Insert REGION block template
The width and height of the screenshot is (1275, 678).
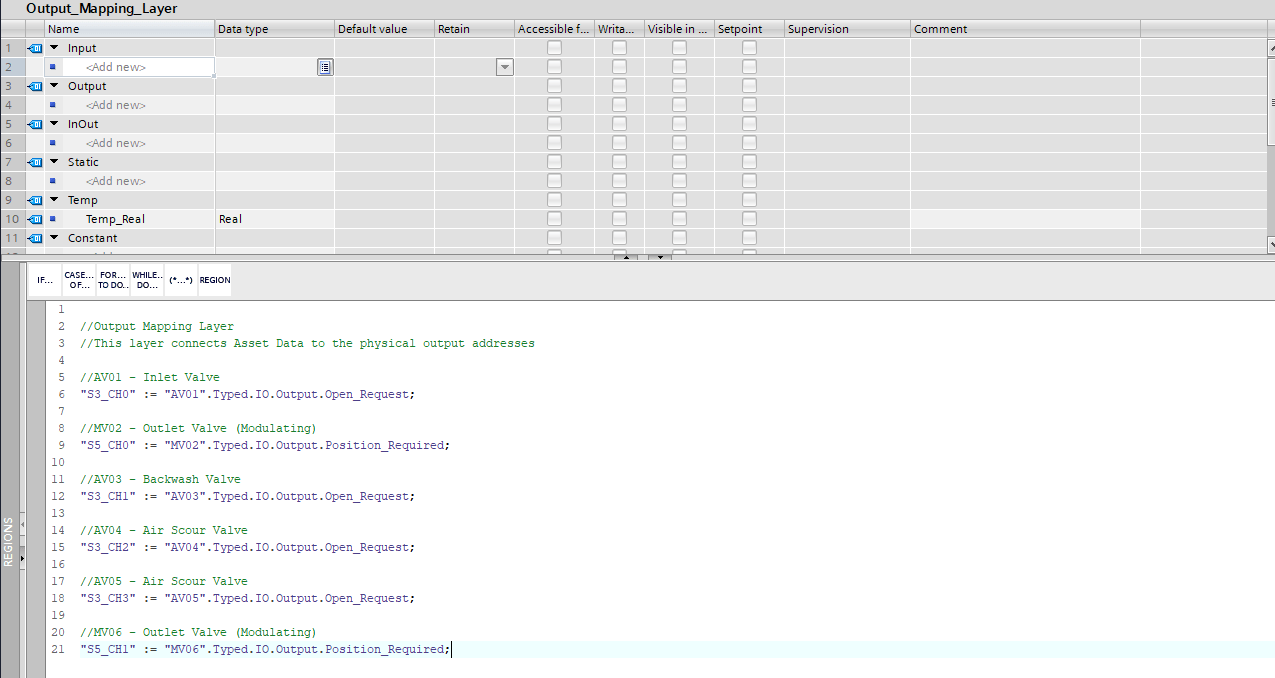click(215, 281)
